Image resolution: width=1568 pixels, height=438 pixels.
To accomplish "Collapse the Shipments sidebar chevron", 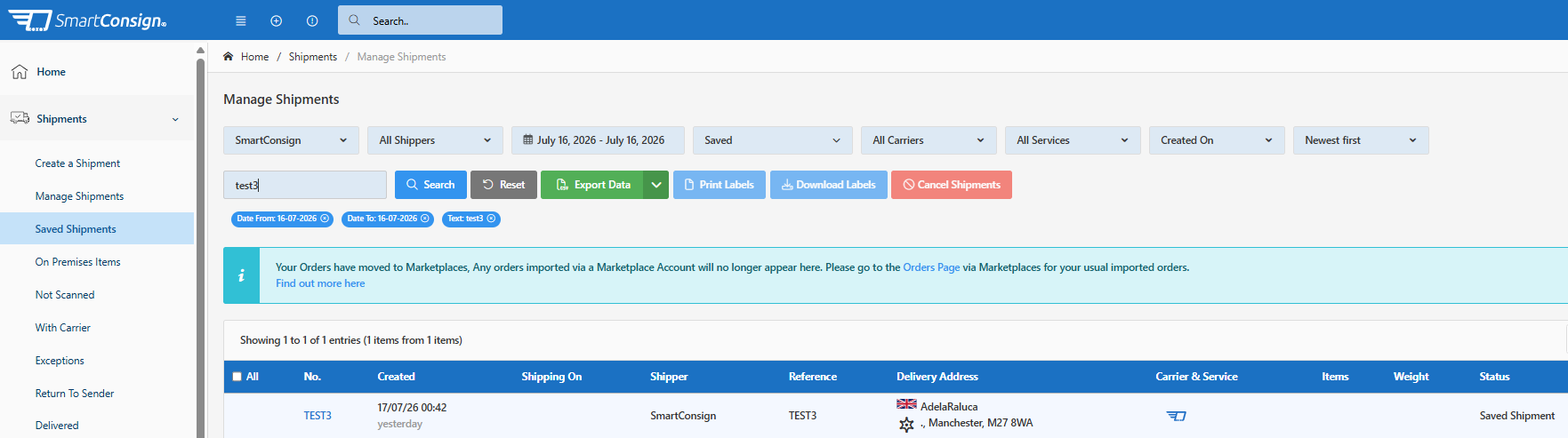I will tap(175, 119).
